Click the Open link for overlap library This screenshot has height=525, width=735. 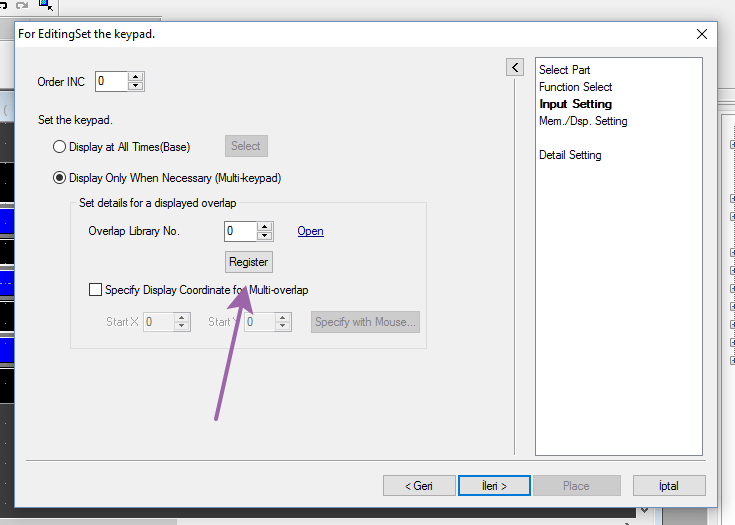click(x=310, y=231)
